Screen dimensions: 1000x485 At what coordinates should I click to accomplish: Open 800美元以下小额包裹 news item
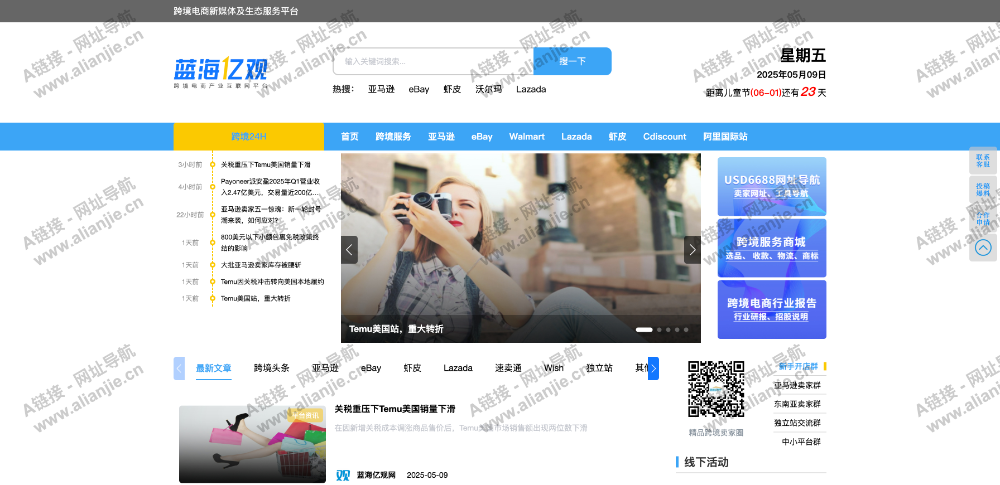(x=270, y=242)
